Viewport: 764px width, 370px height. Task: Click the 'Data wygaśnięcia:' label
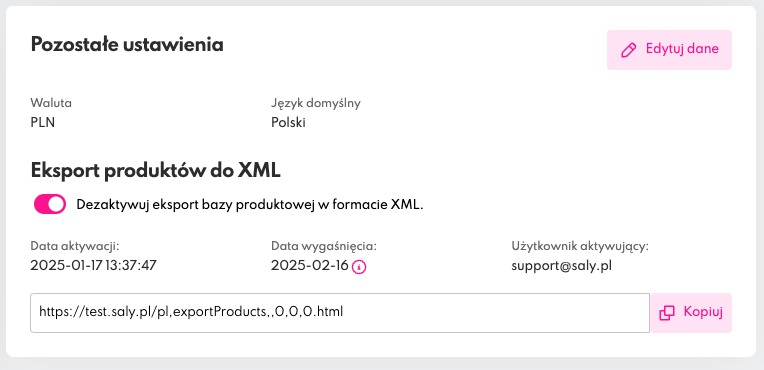[x=324, y=247]
